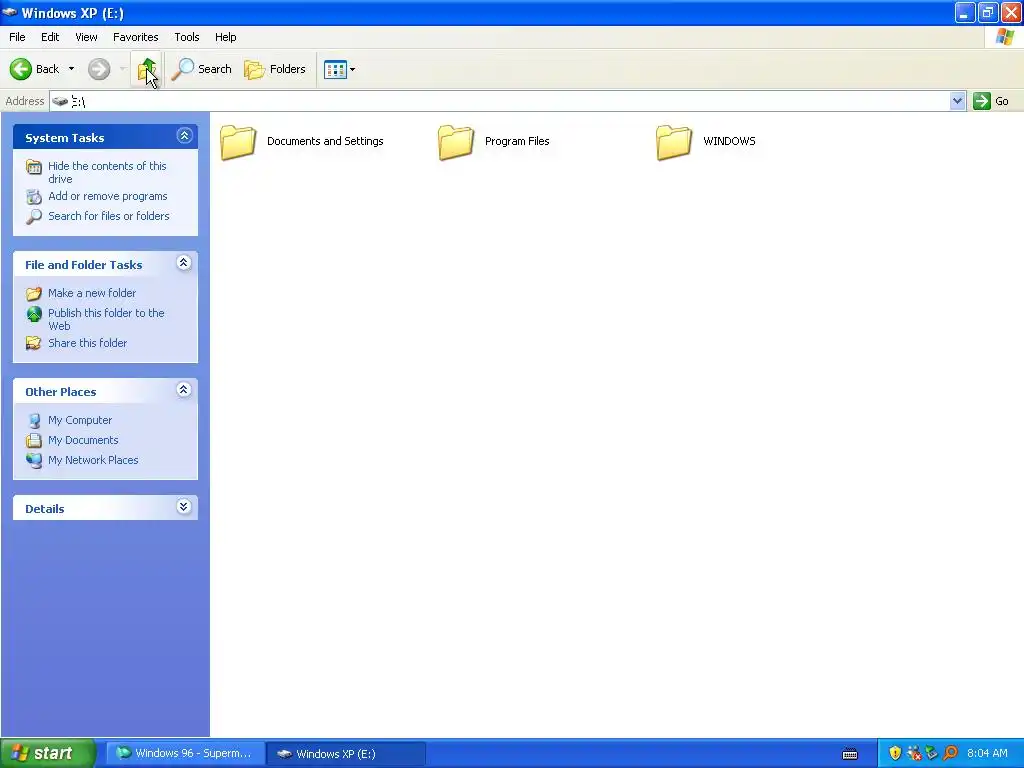Click the Add or remove programs icon
The height and width of the screenshot is (768, 1024).
coord(34,197)
